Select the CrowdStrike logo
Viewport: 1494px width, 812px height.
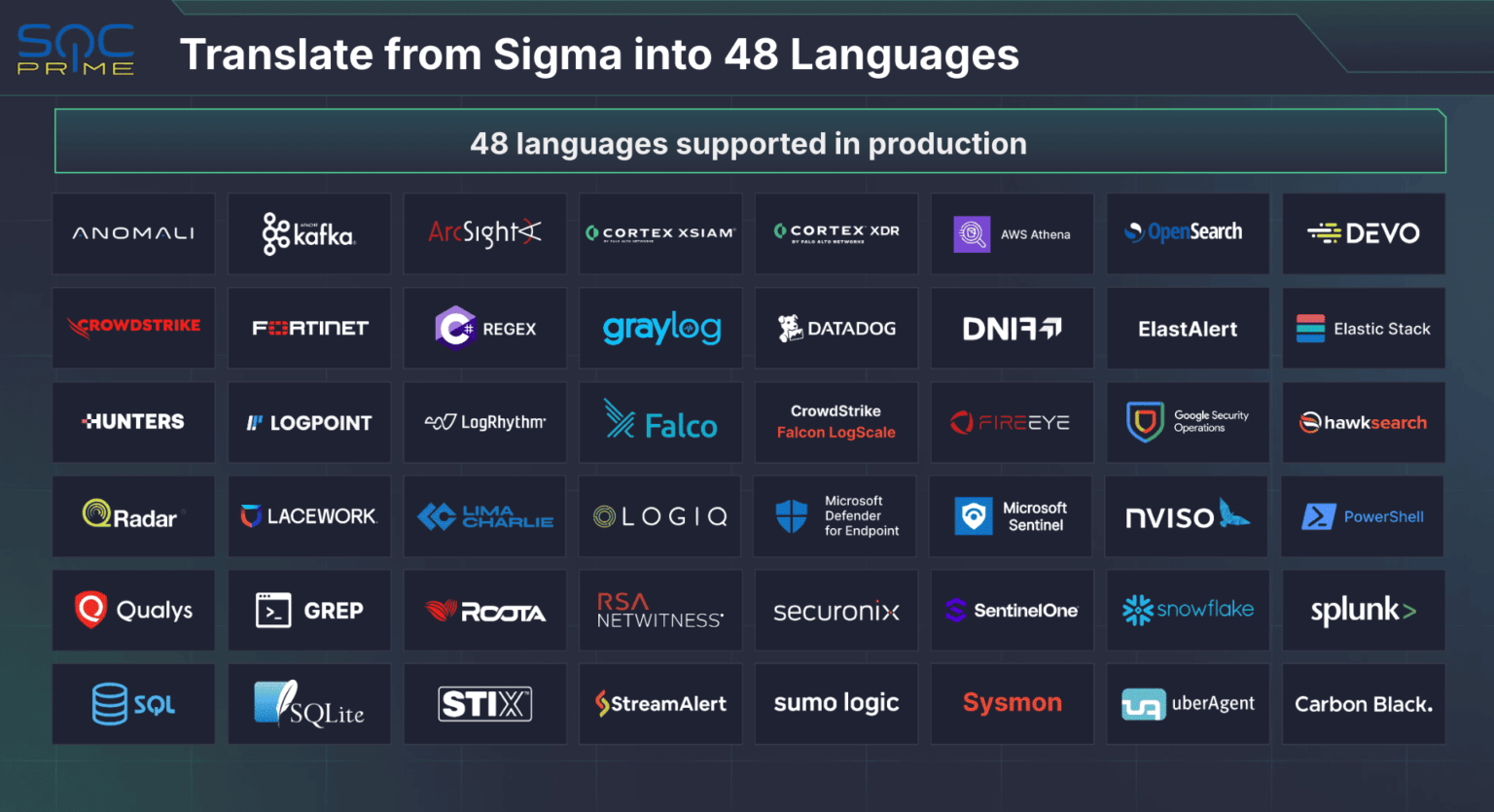[x=133, y=328]
